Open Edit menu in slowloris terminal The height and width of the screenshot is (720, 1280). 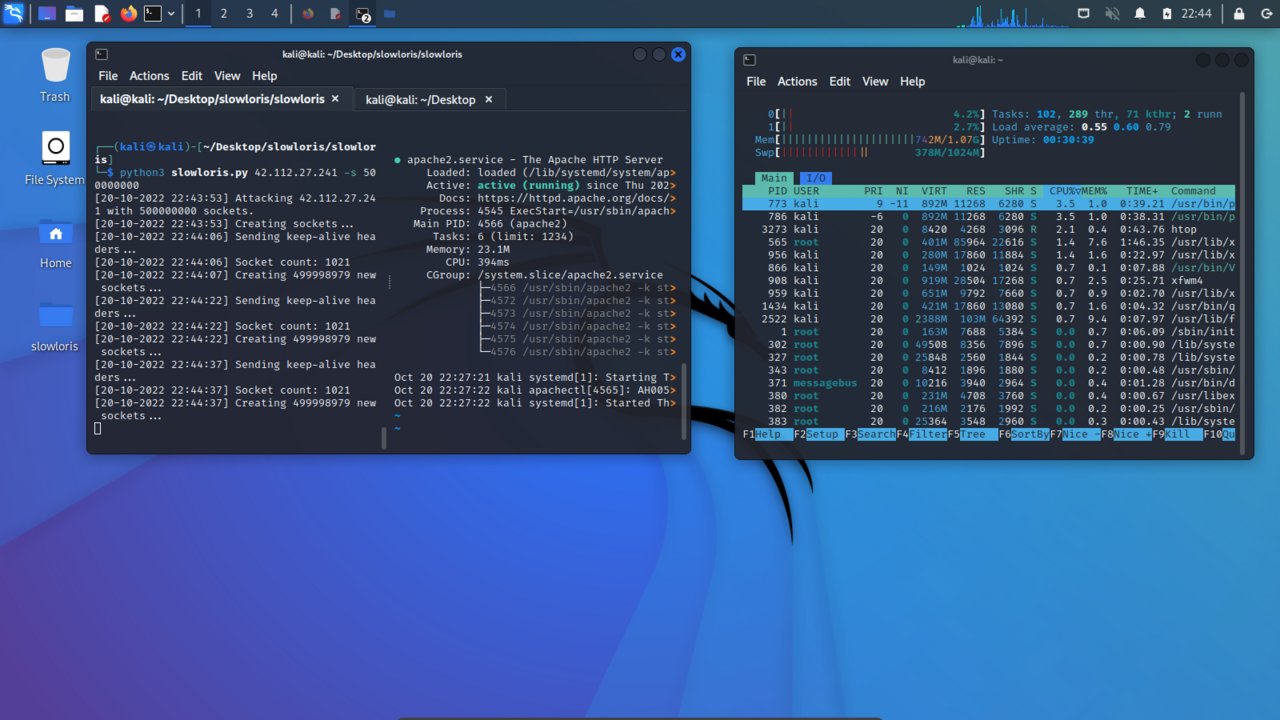click(x=192, y=76)
